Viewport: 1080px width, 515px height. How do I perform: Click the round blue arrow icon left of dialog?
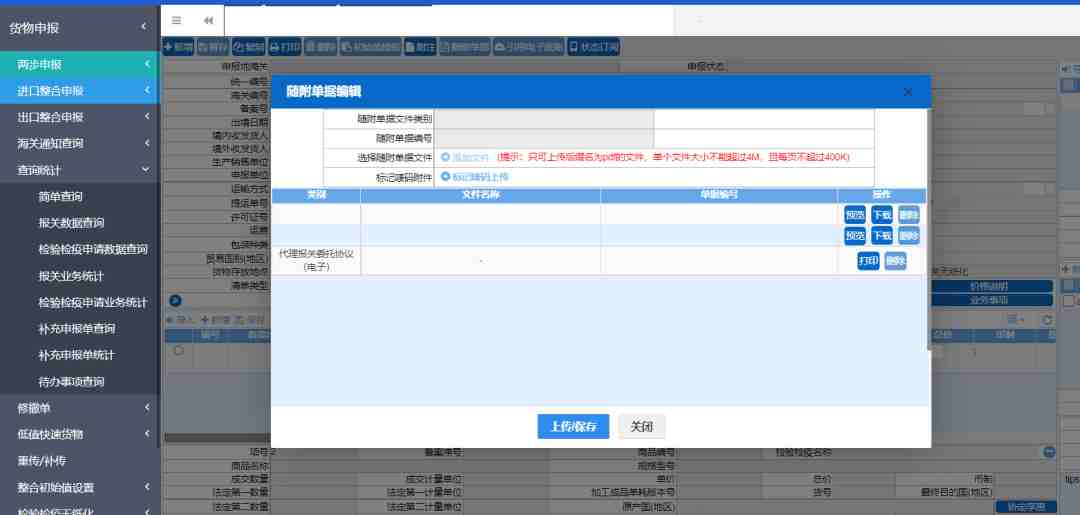(x=175, y=301)
